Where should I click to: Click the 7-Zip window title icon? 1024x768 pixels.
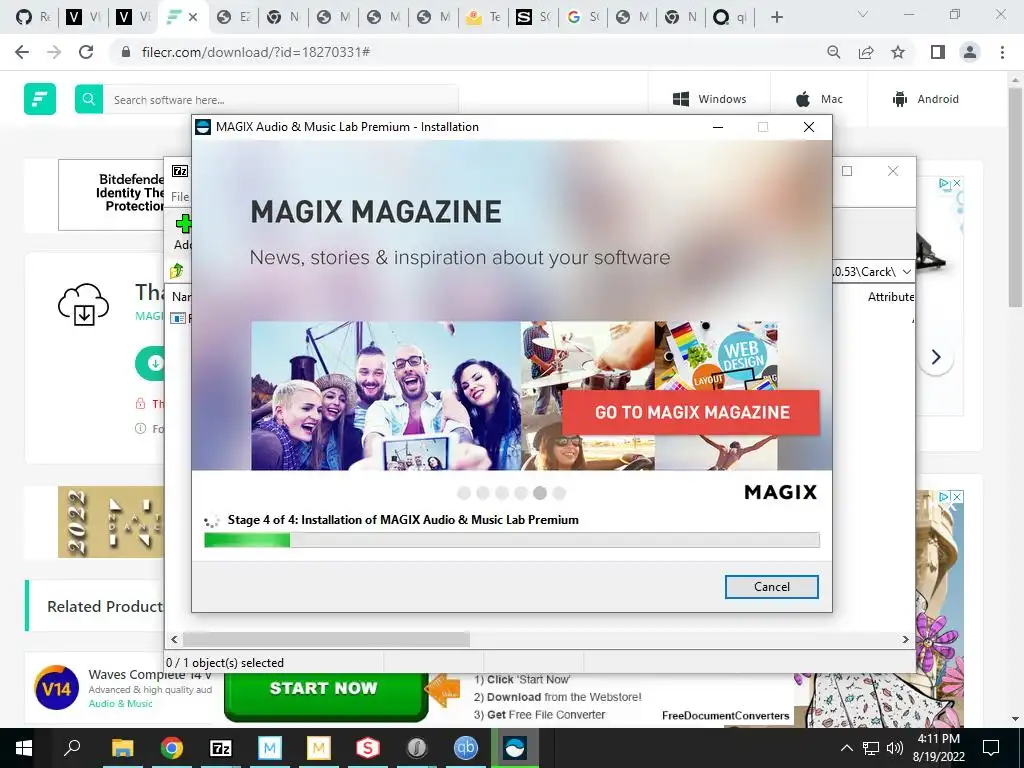[180, 171]
